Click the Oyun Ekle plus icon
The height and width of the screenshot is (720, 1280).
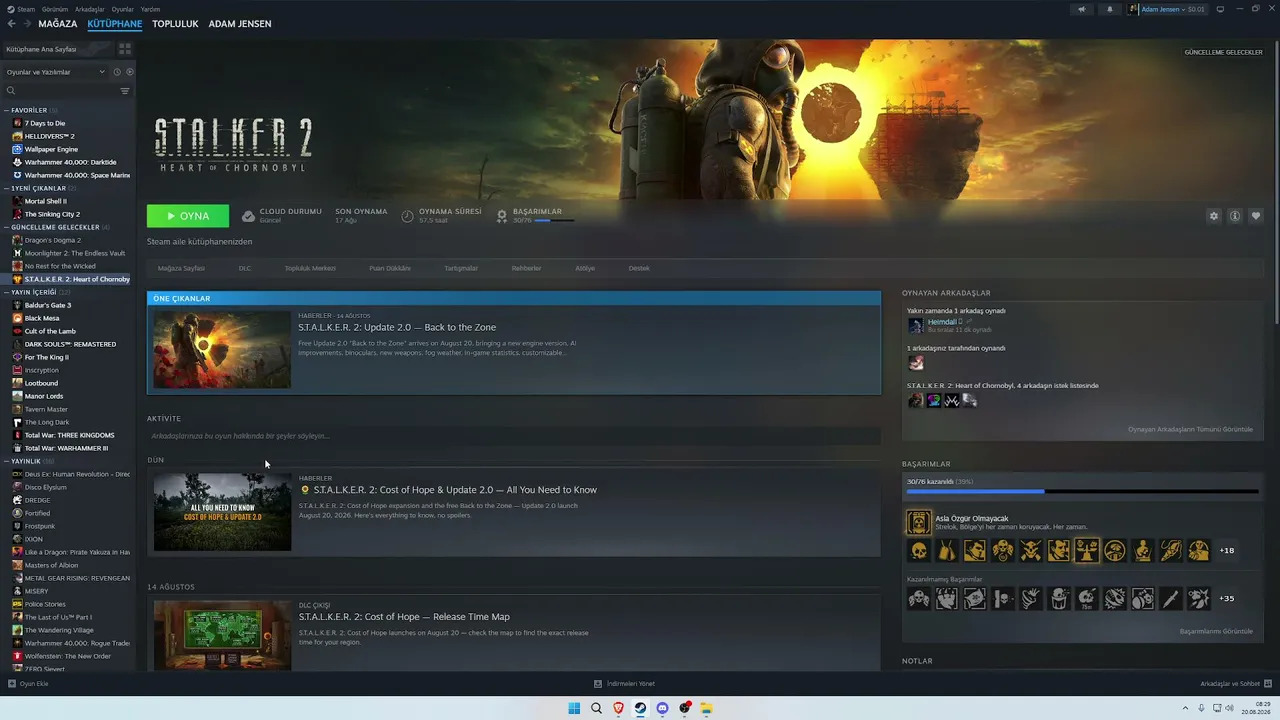tap(12, 684)
